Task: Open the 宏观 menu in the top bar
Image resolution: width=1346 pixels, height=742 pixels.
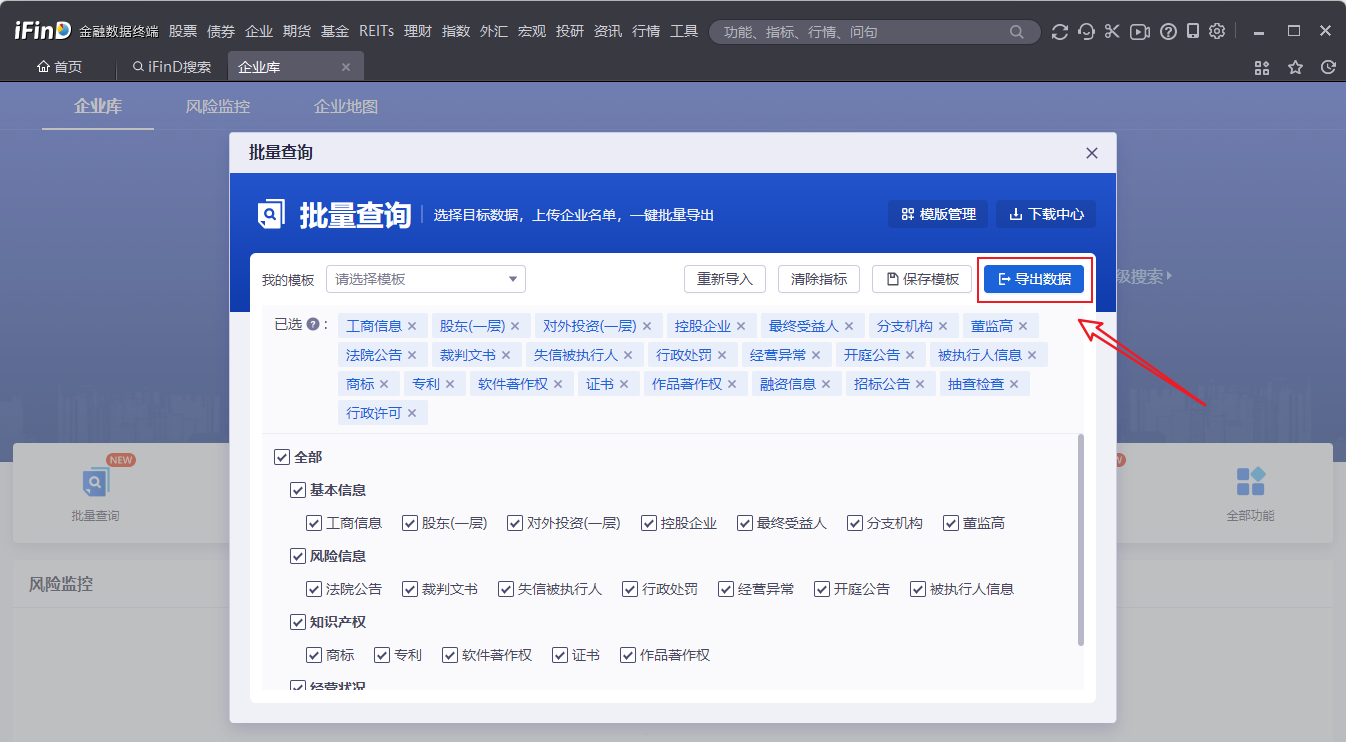Action: (x=532, y=32)
